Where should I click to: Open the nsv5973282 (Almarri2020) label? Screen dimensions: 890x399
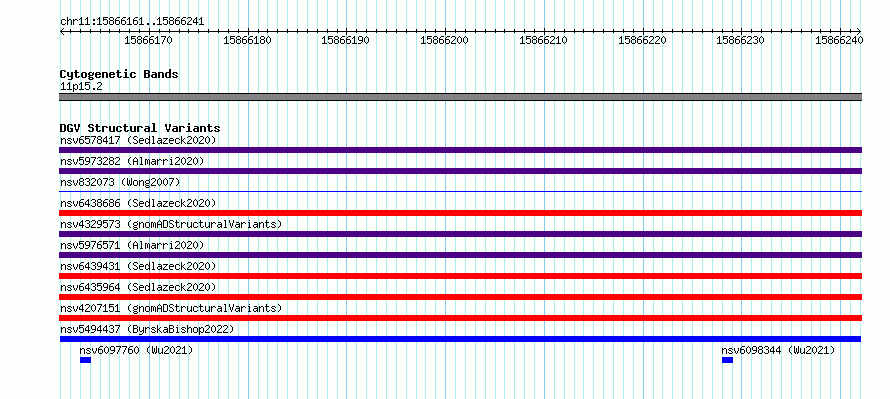(x=132, y=161)
